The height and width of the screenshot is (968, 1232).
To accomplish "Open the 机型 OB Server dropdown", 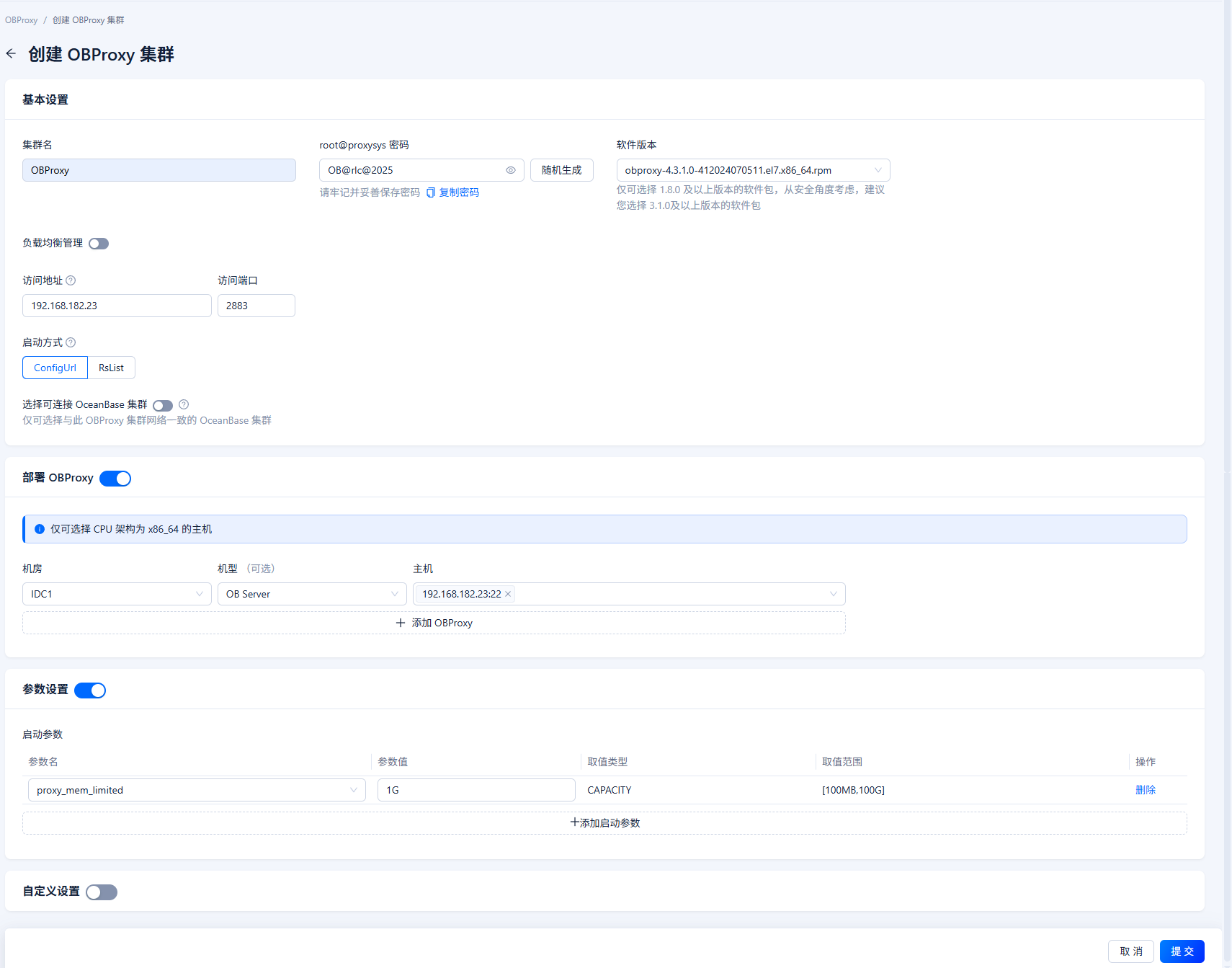I will tap(312, 594).
